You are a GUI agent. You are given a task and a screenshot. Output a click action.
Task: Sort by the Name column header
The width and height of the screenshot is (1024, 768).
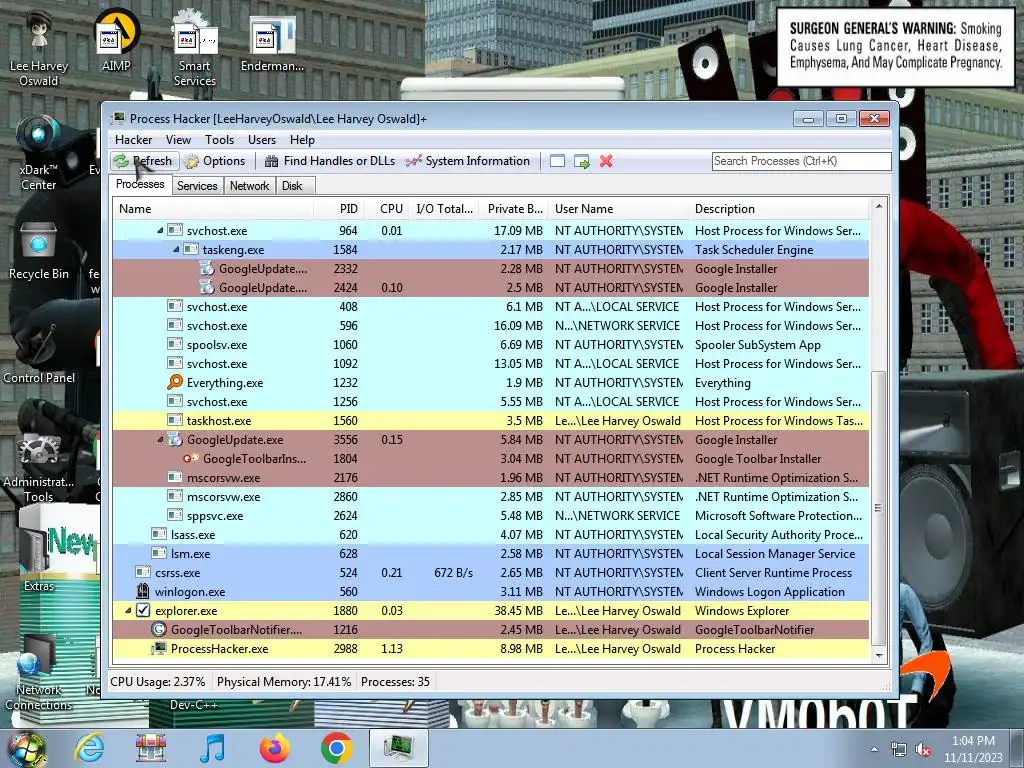click(213, 209)
